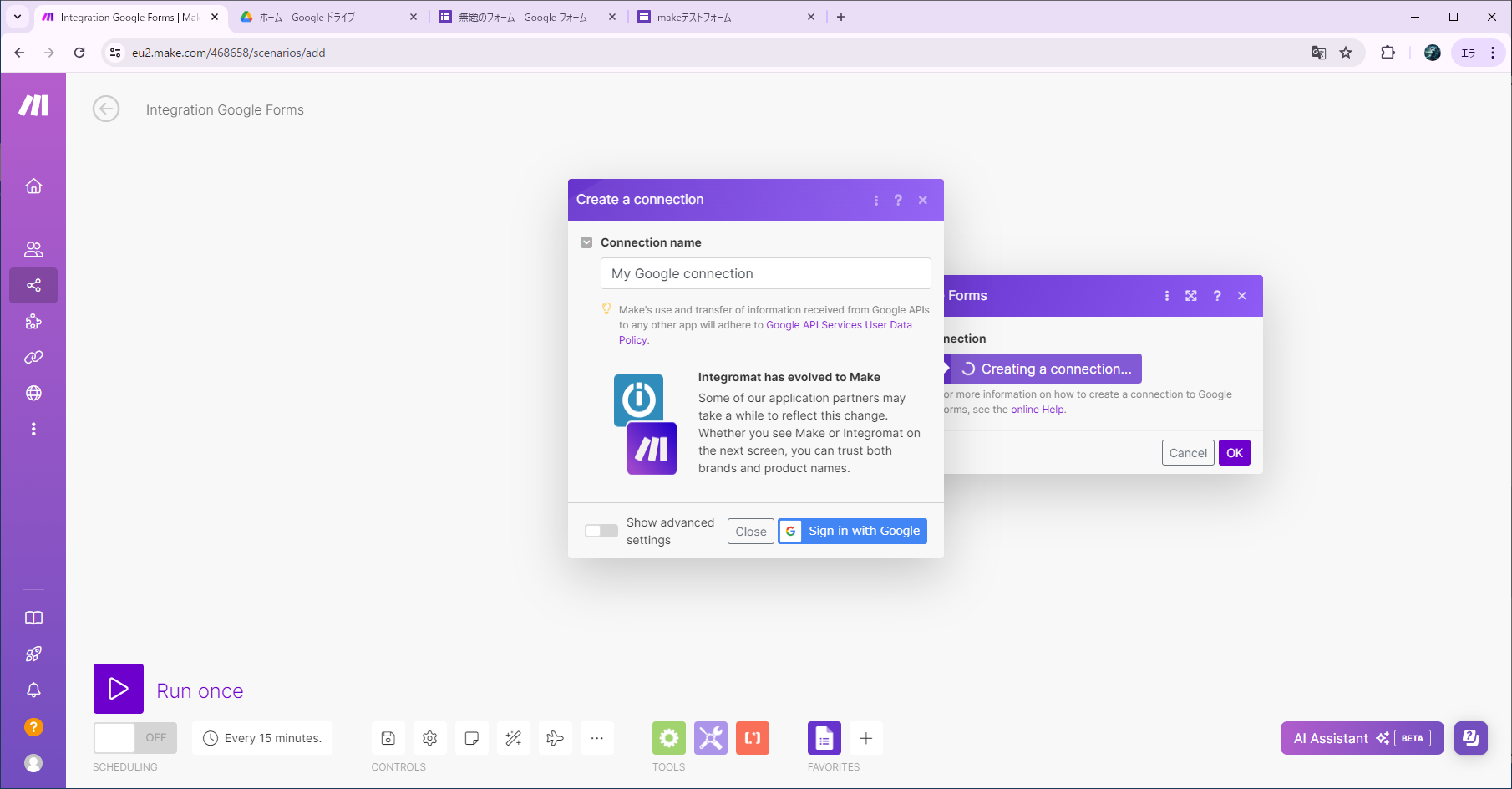Bookmark this page with star icon
Image resolution: width=1512 pixels, height=789 pixels.
[x=1346, y=53]
